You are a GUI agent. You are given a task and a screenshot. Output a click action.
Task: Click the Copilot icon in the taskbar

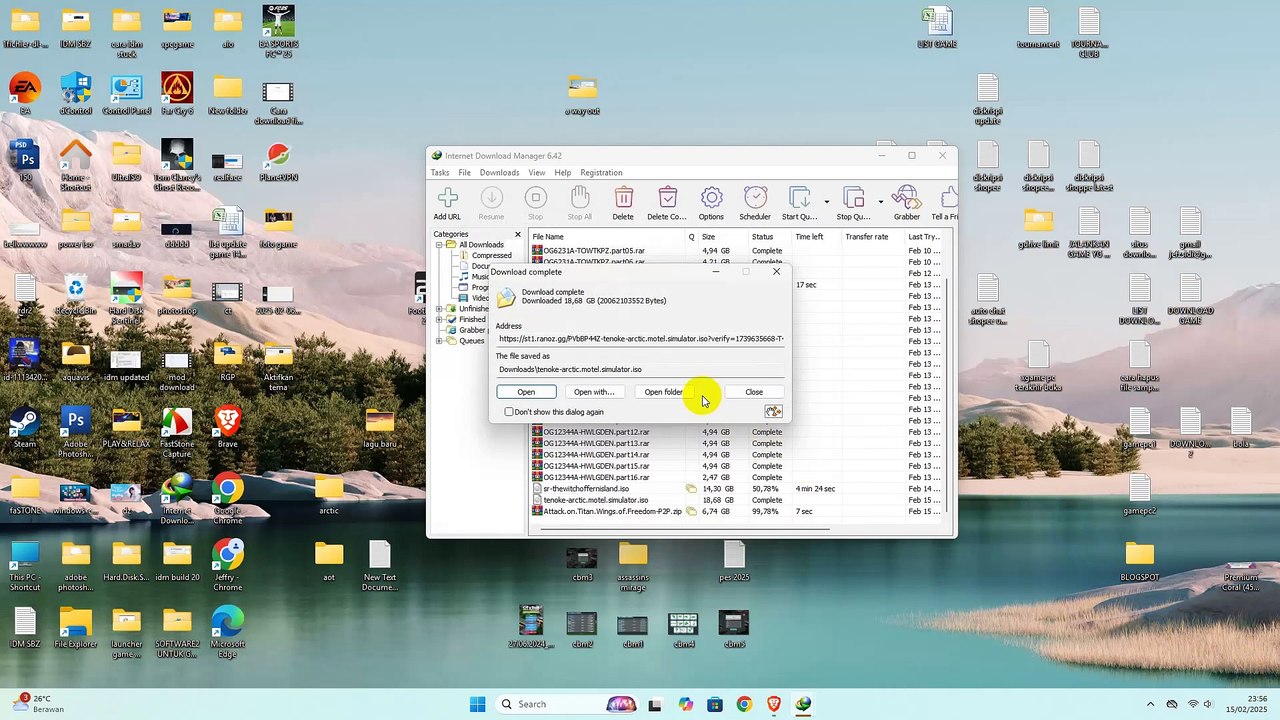click(x=685, y=704)
